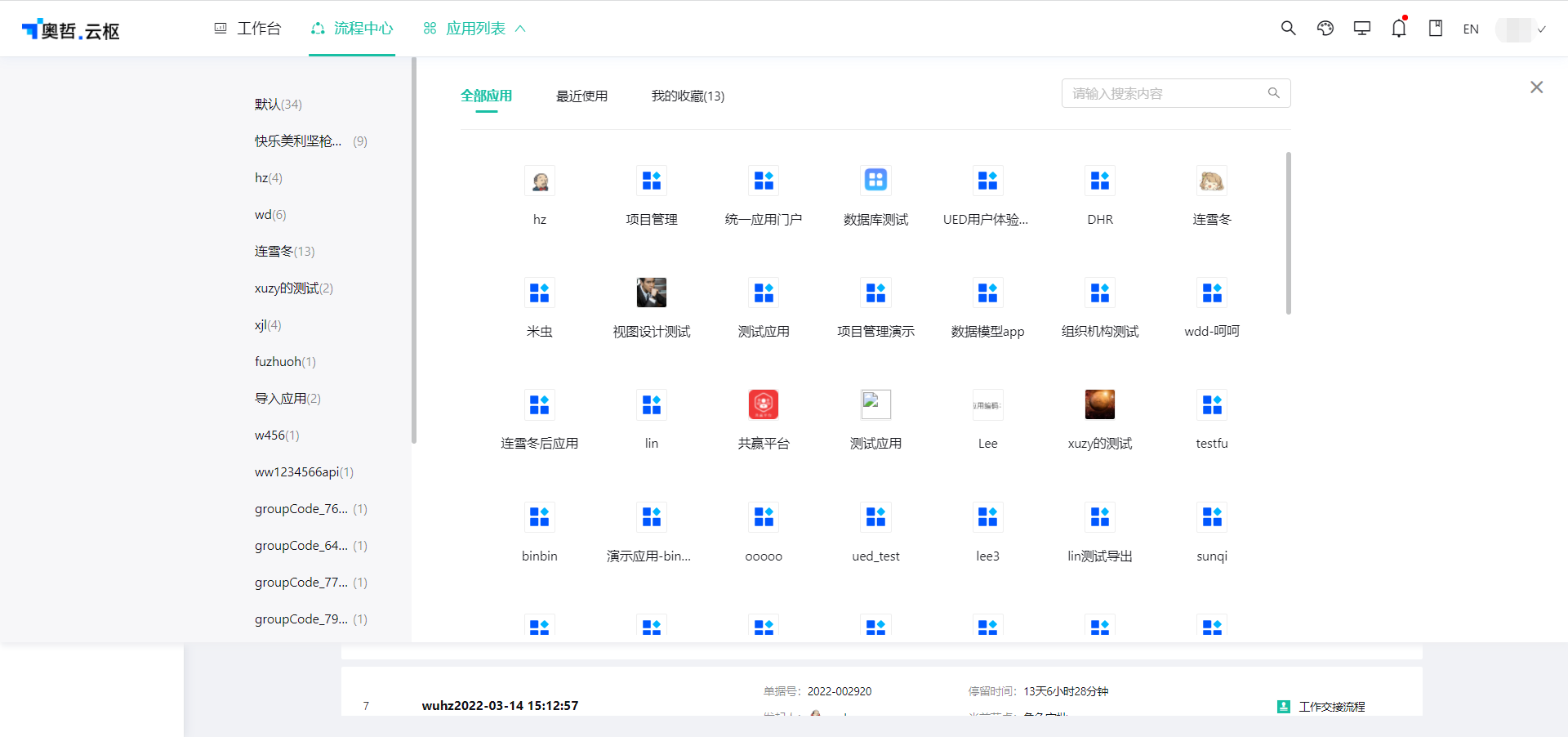Open the 演示应用-bin app

point(652,517)
